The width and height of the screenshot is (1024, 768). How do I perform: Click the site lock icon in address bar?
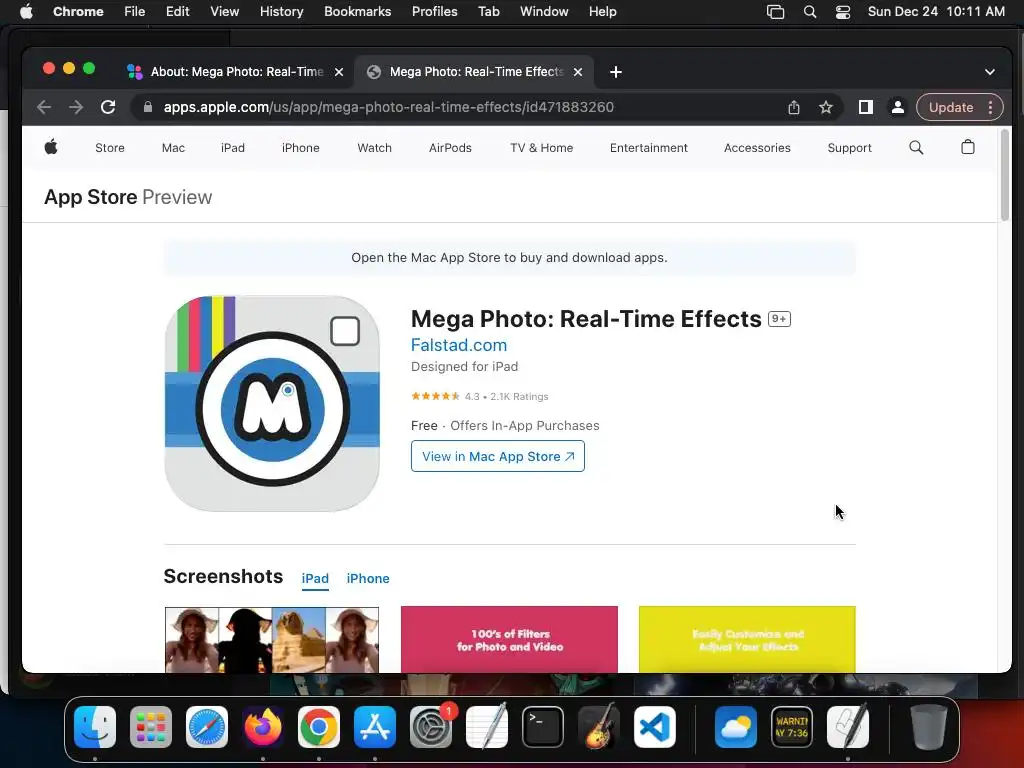148,107
